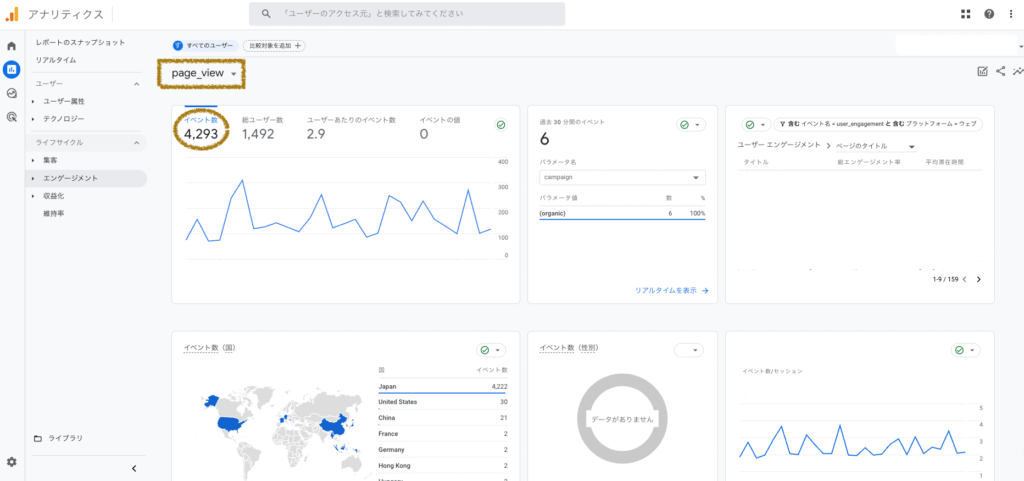1024x481 pixels.
Task: Click the search input field
Action: tap(407, 14)
